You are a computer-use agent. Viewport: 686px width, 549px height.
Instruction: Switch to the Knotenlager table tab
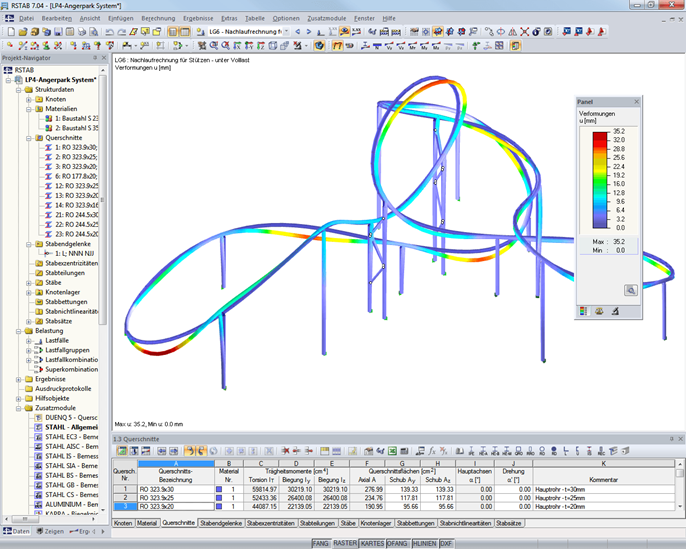pyautogui.click(x=376, y=523)
